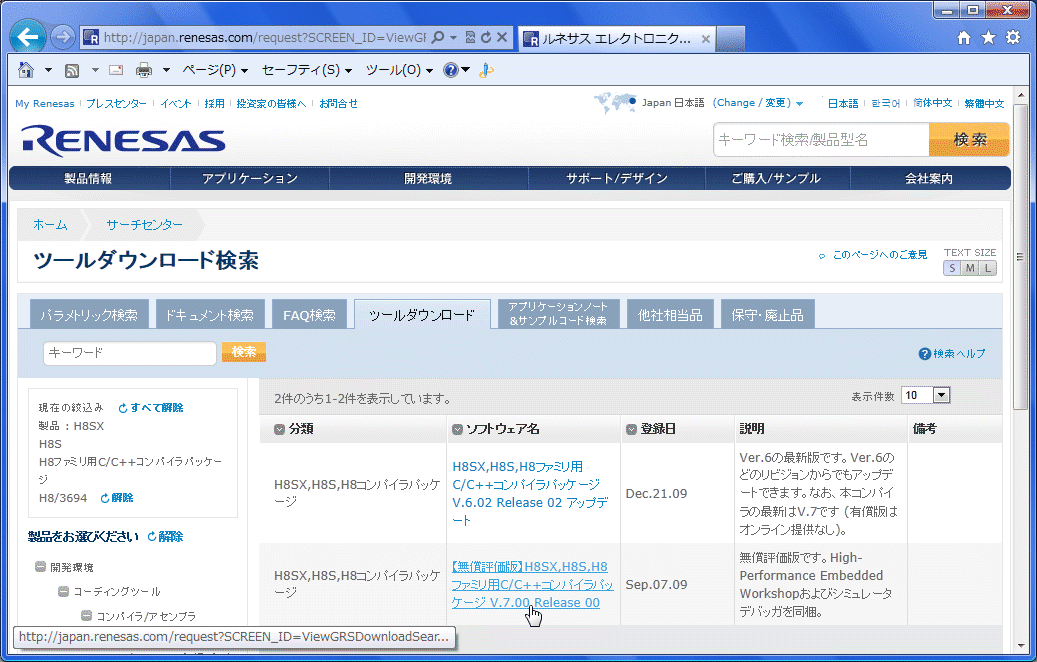This screenshot has height=662, width=1037.
Task: Switch to パラメトリック検索 tab
Action: coord(89,315)
